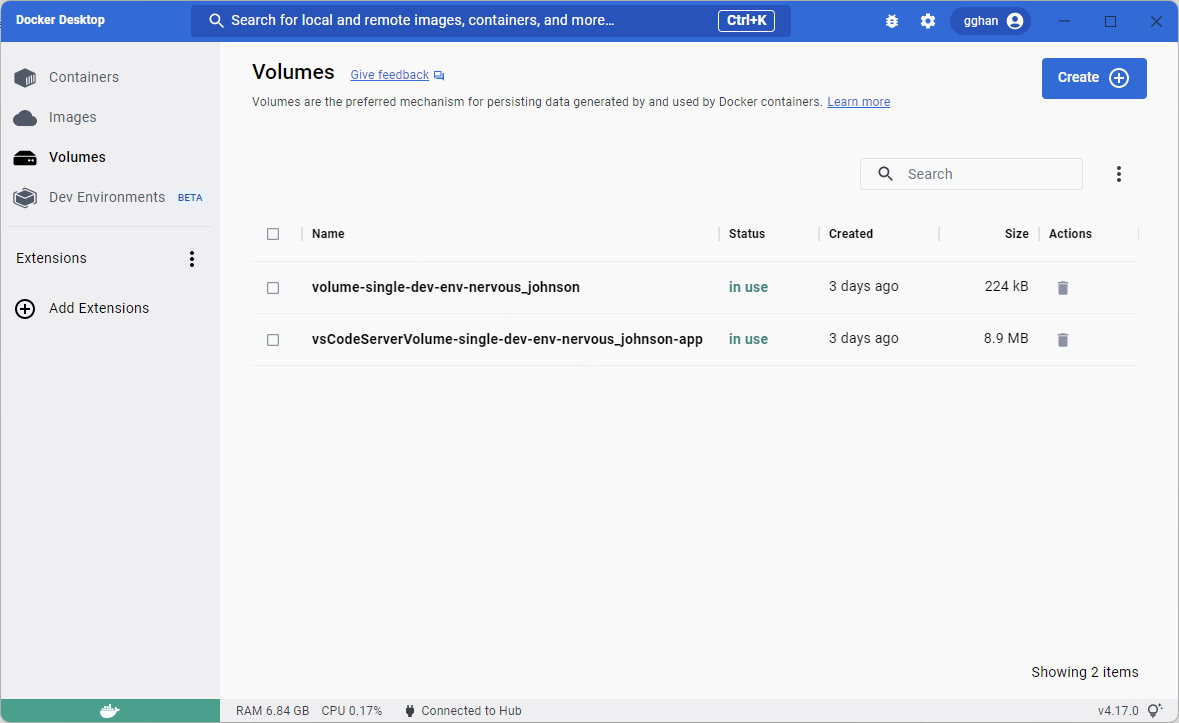Click in use status of the 224 kB volume
This screenshot has width=1179, height=723.
[748, 287]
